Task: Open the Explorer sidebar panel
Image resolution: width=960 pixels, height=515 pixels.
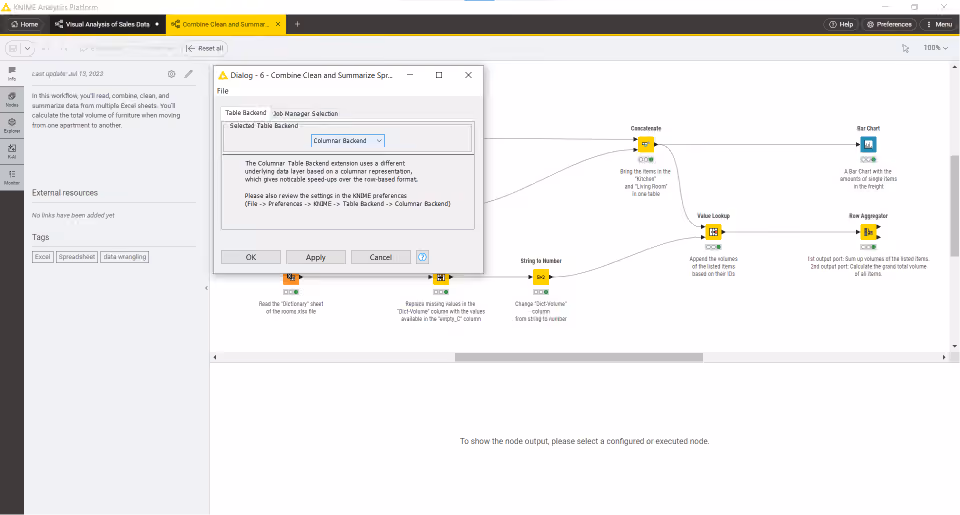Action: point(12,125)
